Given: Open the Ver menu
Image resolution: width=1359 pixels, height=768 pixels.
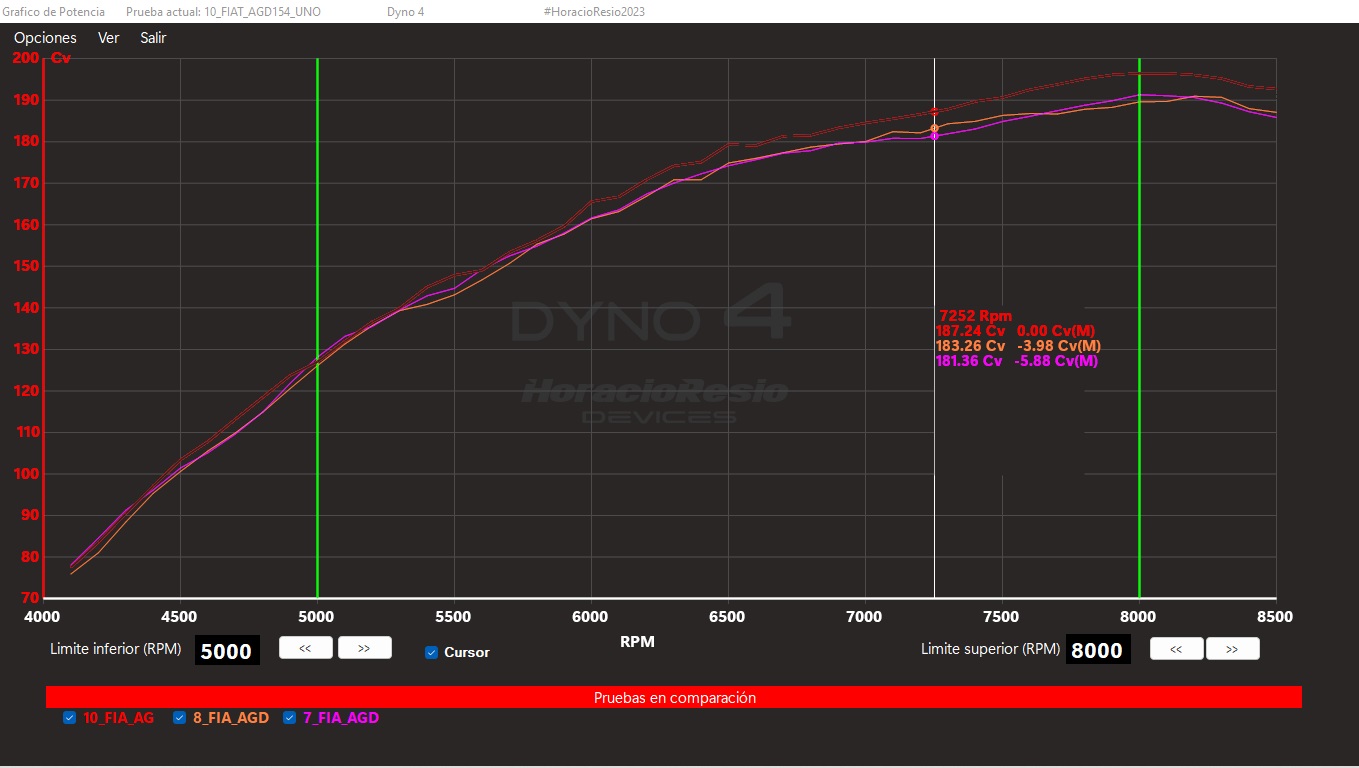Looking at the screenshot, I should [x=108, y=38].
